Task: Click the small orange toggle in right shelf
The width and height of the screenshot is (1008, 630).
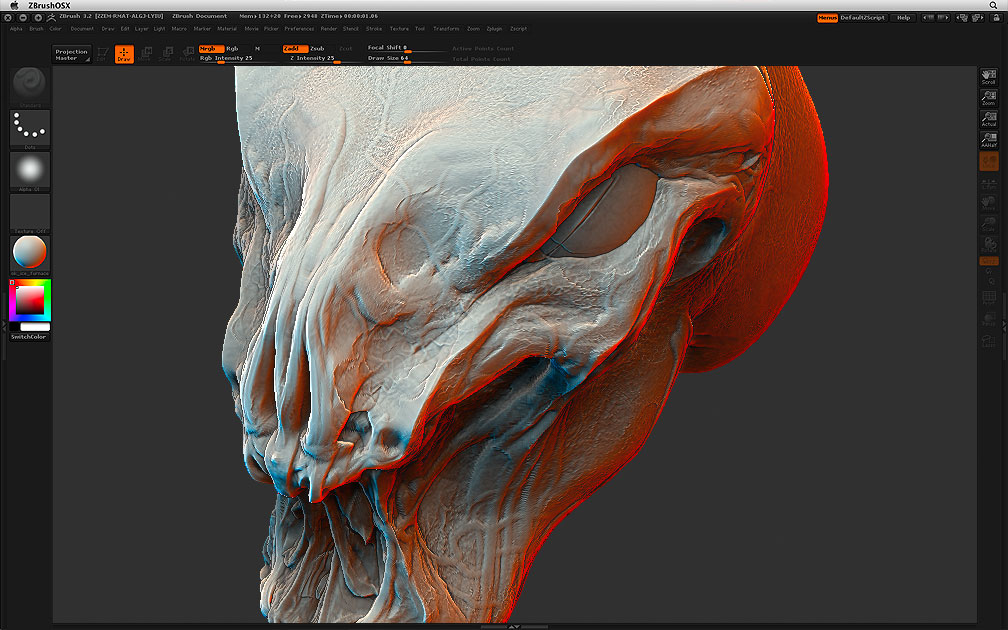Action: (x=989, y=261)
